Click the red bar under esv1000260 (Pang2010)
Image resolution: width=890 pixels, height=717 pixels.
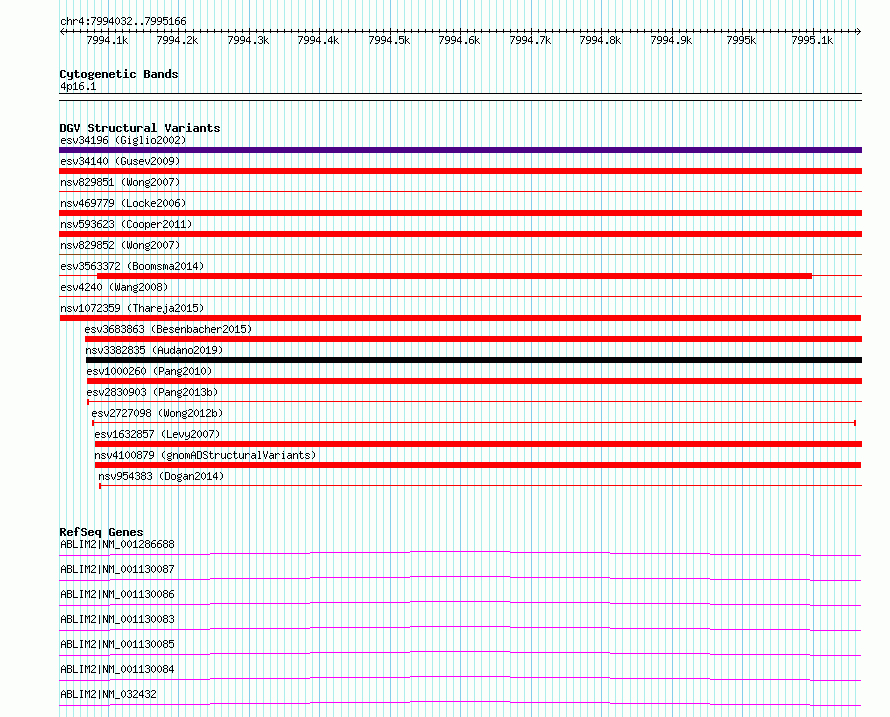tap(475, 381)
